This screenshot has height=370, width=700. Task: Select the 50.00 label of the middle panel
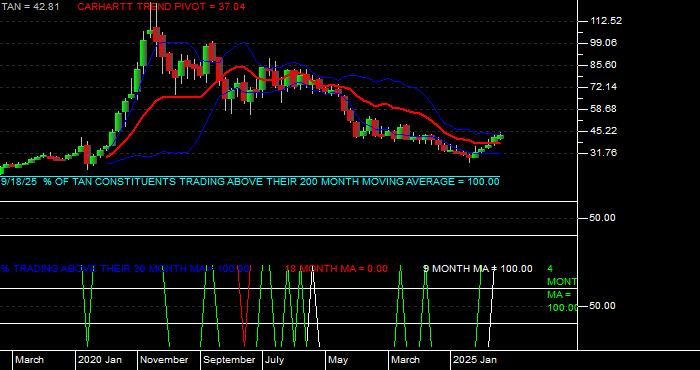tap(603, 218)
